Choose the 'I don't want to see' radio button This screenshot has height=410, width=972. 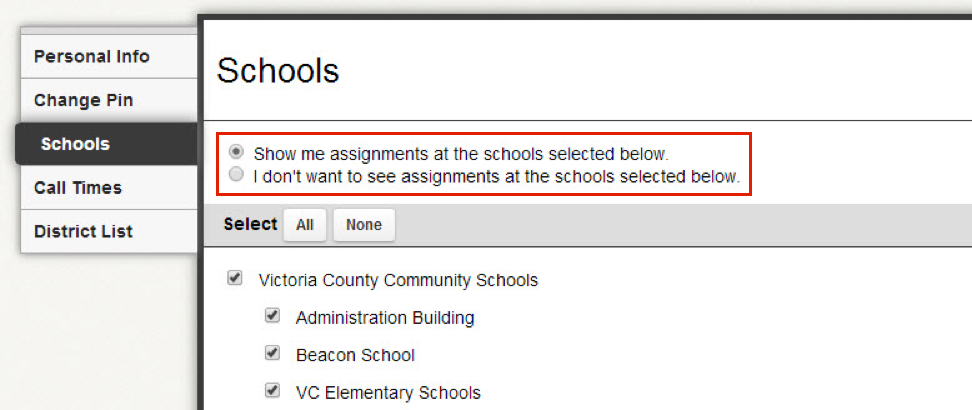click(236, 176)
